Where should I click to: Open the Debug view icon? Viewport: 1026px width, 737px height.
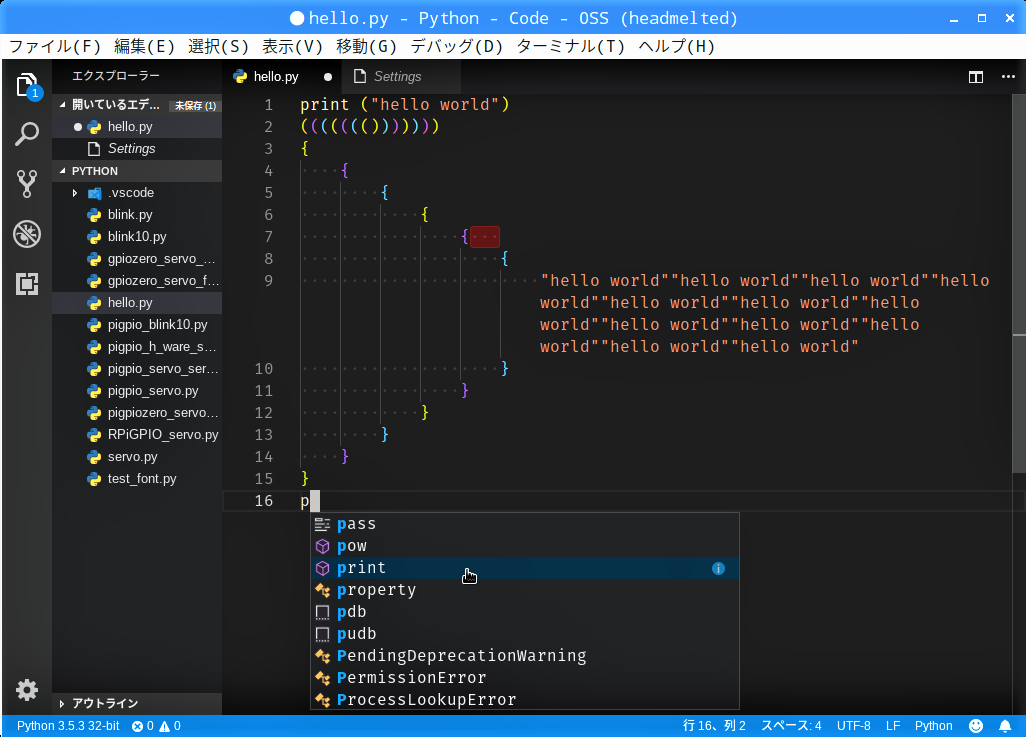[x=27, y=234]
